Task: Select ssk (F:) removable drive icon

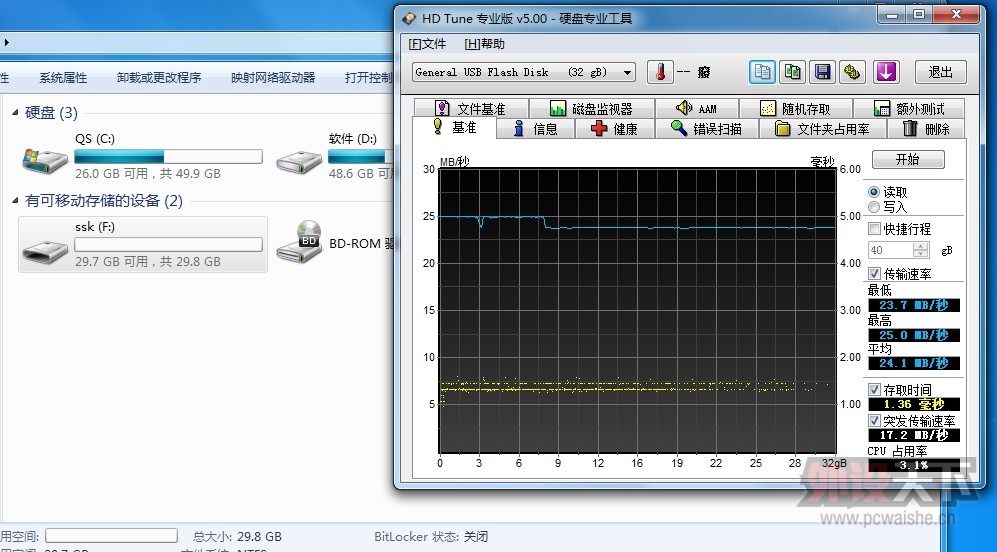Action: (x=45, y=252)
